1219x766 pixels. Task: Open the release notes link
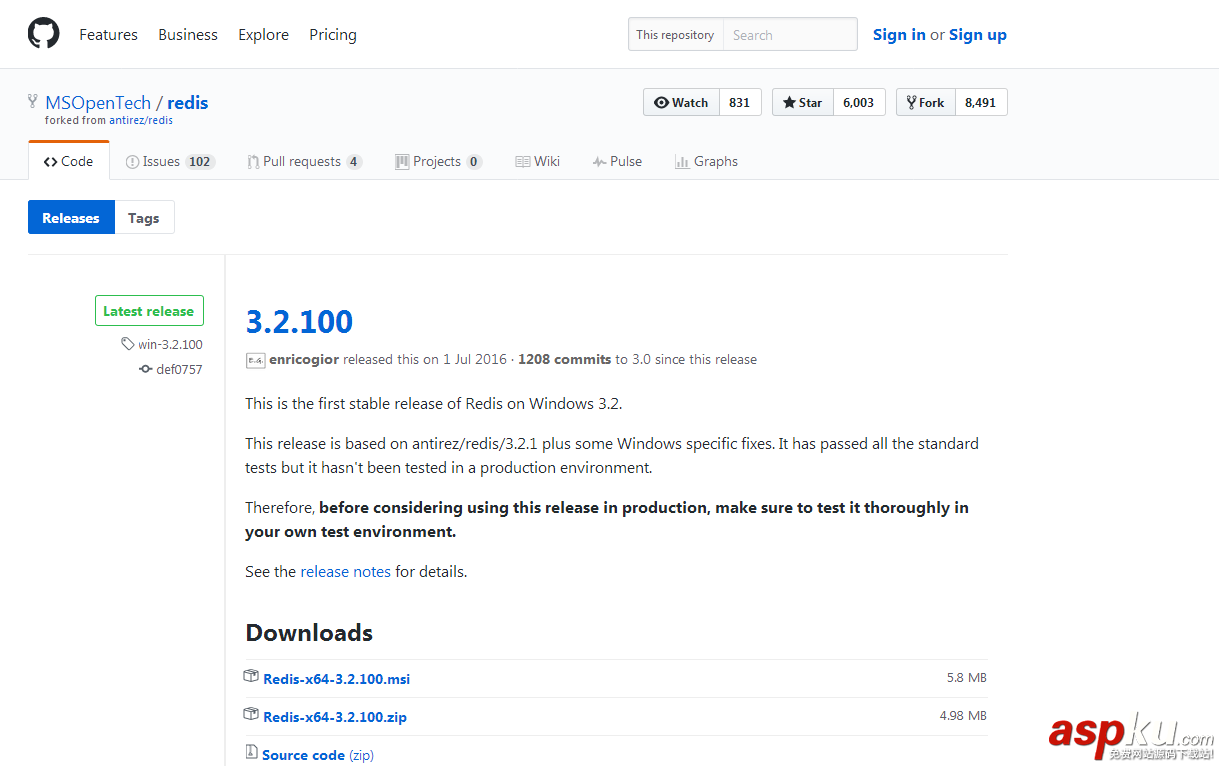point(345,572)
